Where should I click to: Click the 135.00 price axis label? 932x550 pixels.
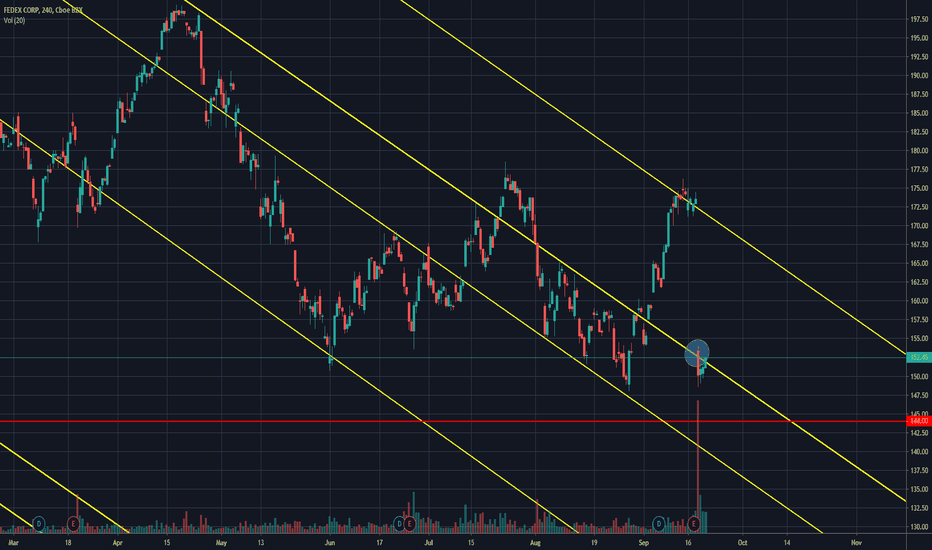[919, 489]
